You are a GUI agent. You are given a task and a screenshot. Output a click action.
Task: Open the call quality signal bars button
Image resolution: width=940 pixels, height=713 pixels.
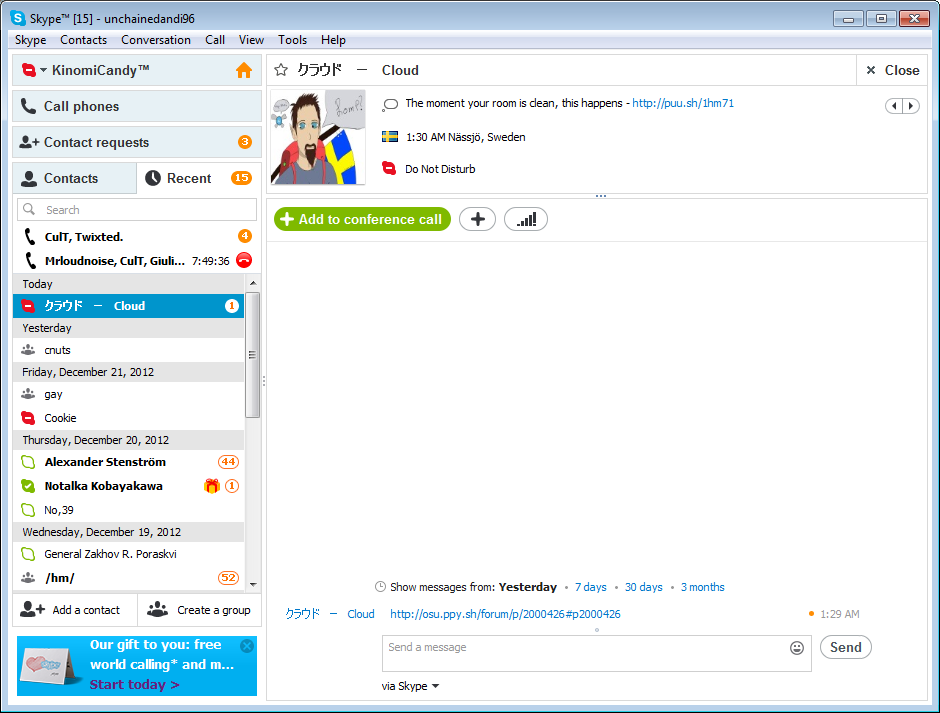526,219
